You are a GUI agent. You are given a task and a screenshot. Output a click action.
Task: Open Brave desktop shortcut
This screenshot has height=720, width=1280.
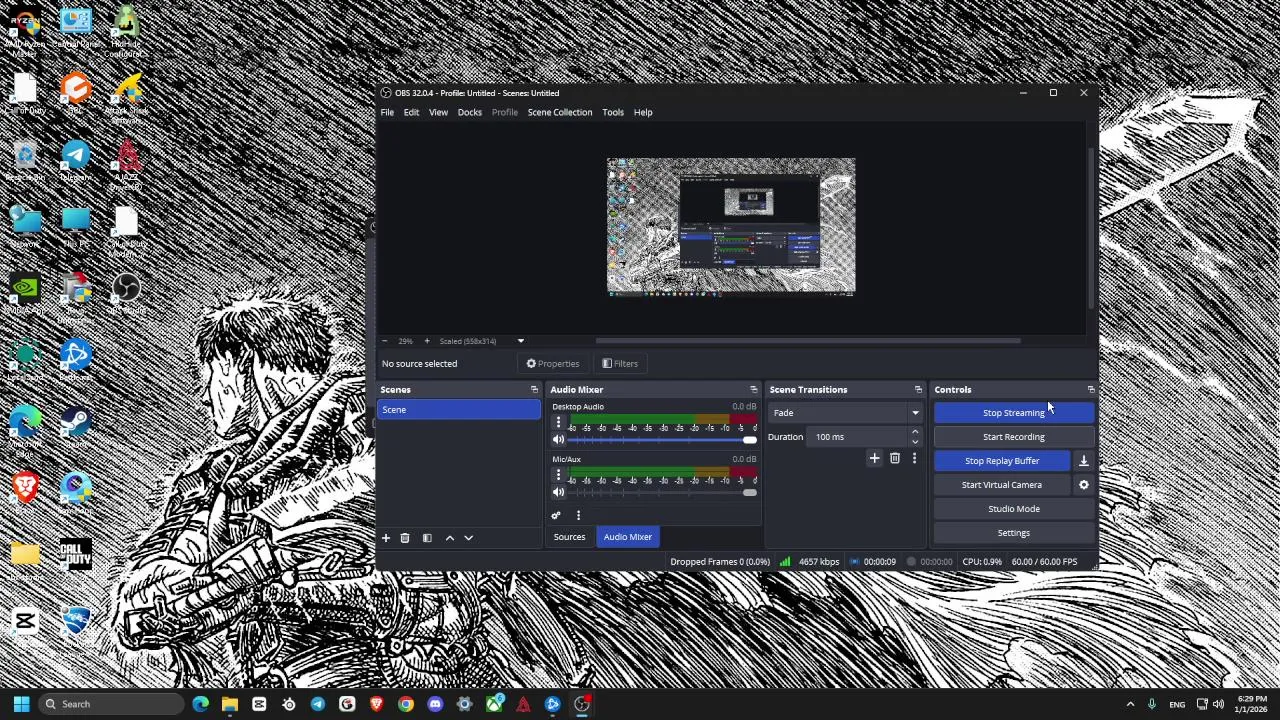tap(25, 493)
